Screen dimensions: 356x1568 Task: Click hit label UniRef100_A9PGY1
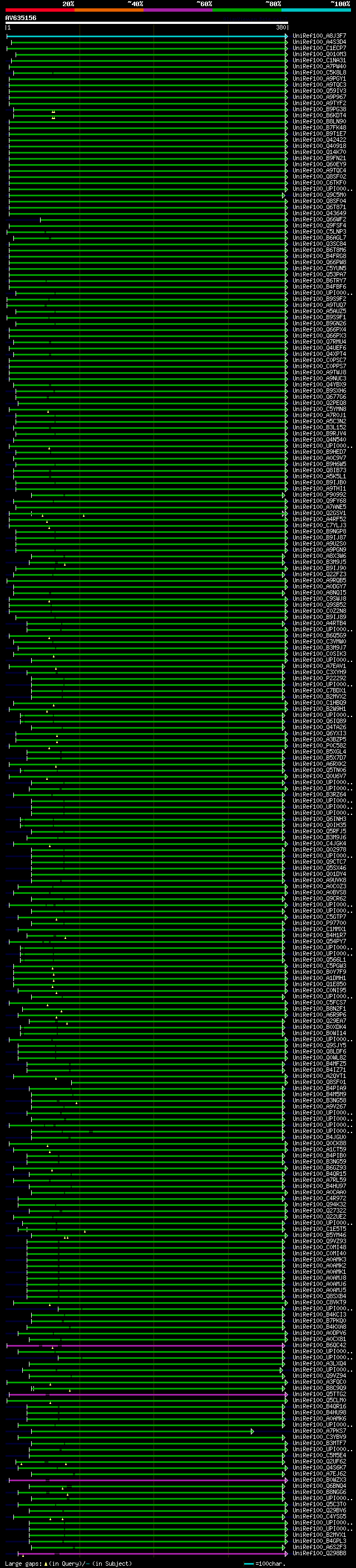319,78
